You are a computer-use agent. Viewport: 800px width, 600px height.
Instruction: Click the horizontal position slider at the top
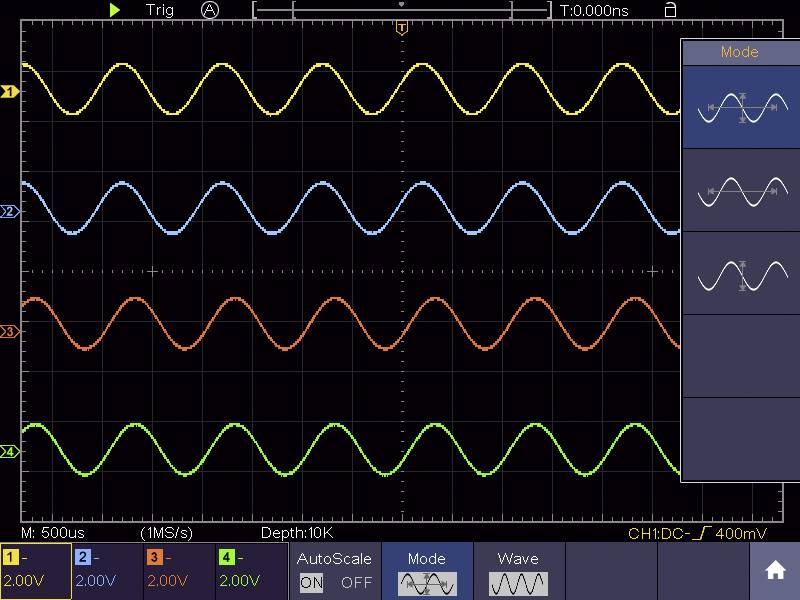(405, 8)
